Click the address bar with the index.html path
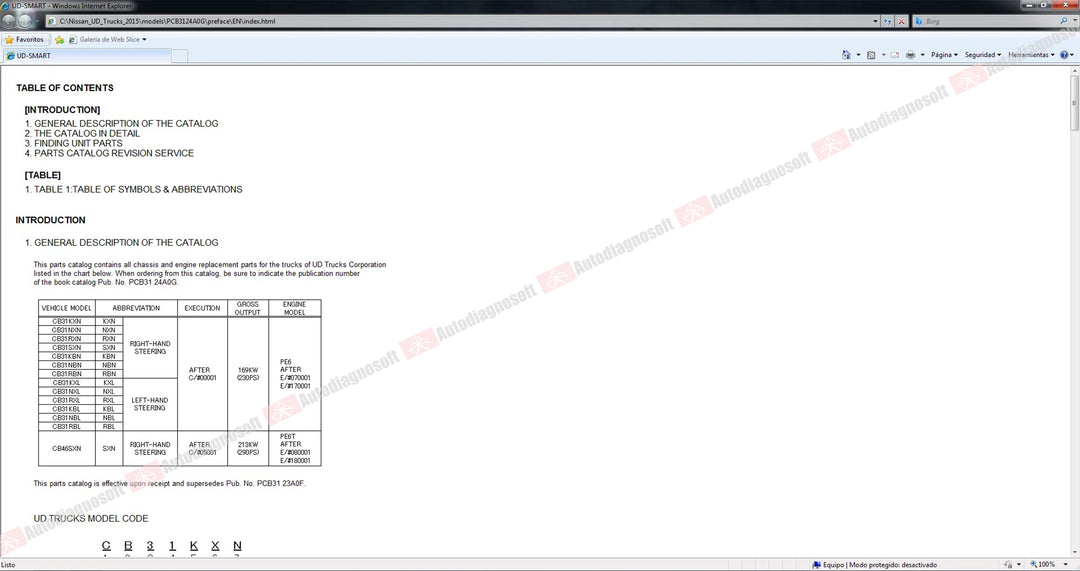Image resolution: width=1080 pixels, height=571 pixels. click(x=463, y=21)
